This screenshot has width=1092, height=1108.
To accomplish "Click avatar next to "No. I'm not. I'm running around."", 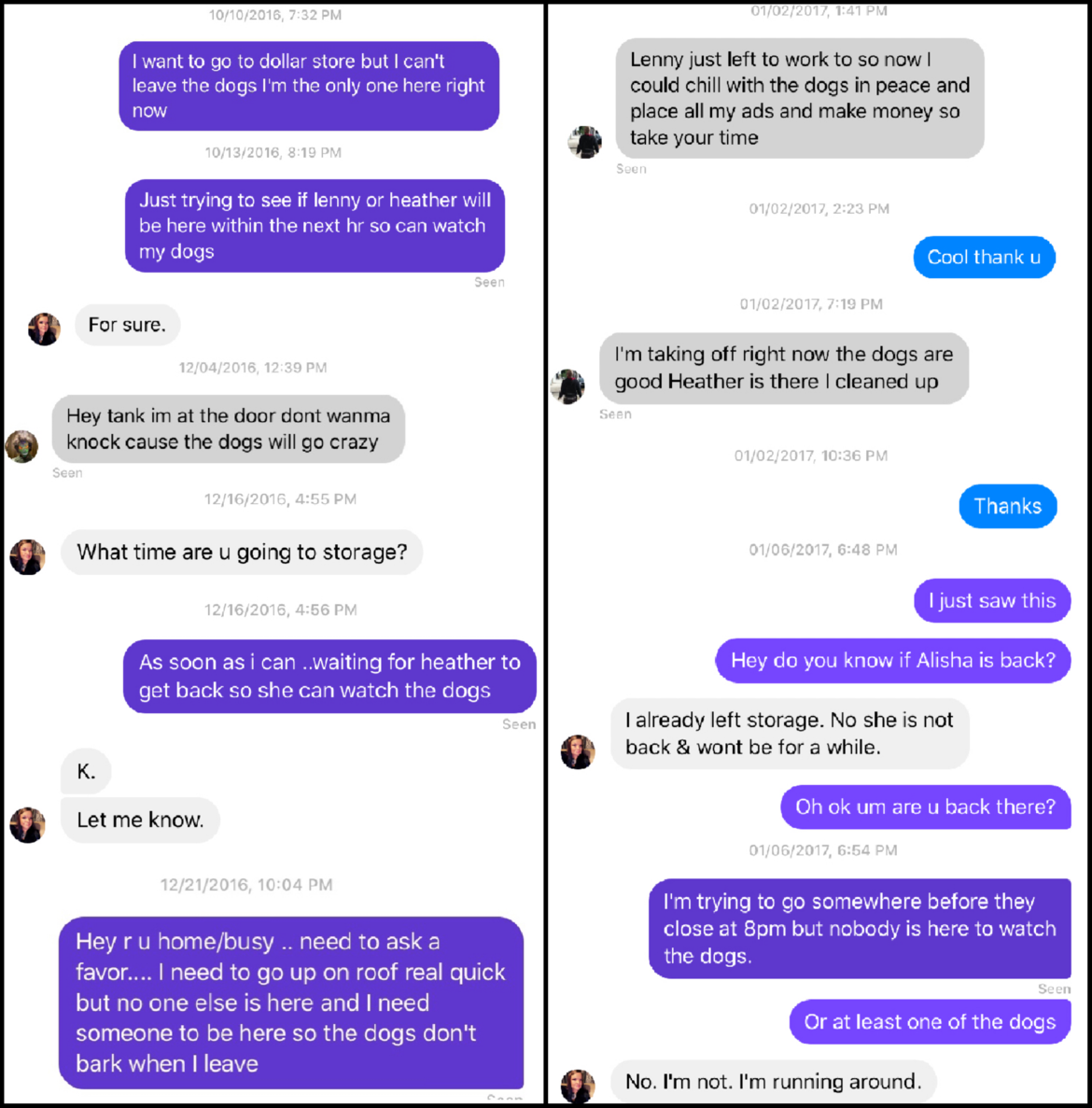I will pos(578,1086).
